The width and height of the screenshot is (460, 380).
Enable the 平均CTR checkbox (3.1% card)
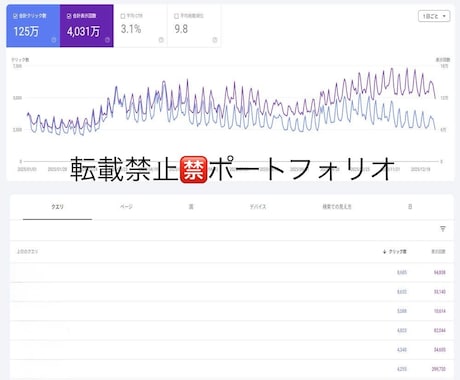pyautogui.click(x=123, y=16)
